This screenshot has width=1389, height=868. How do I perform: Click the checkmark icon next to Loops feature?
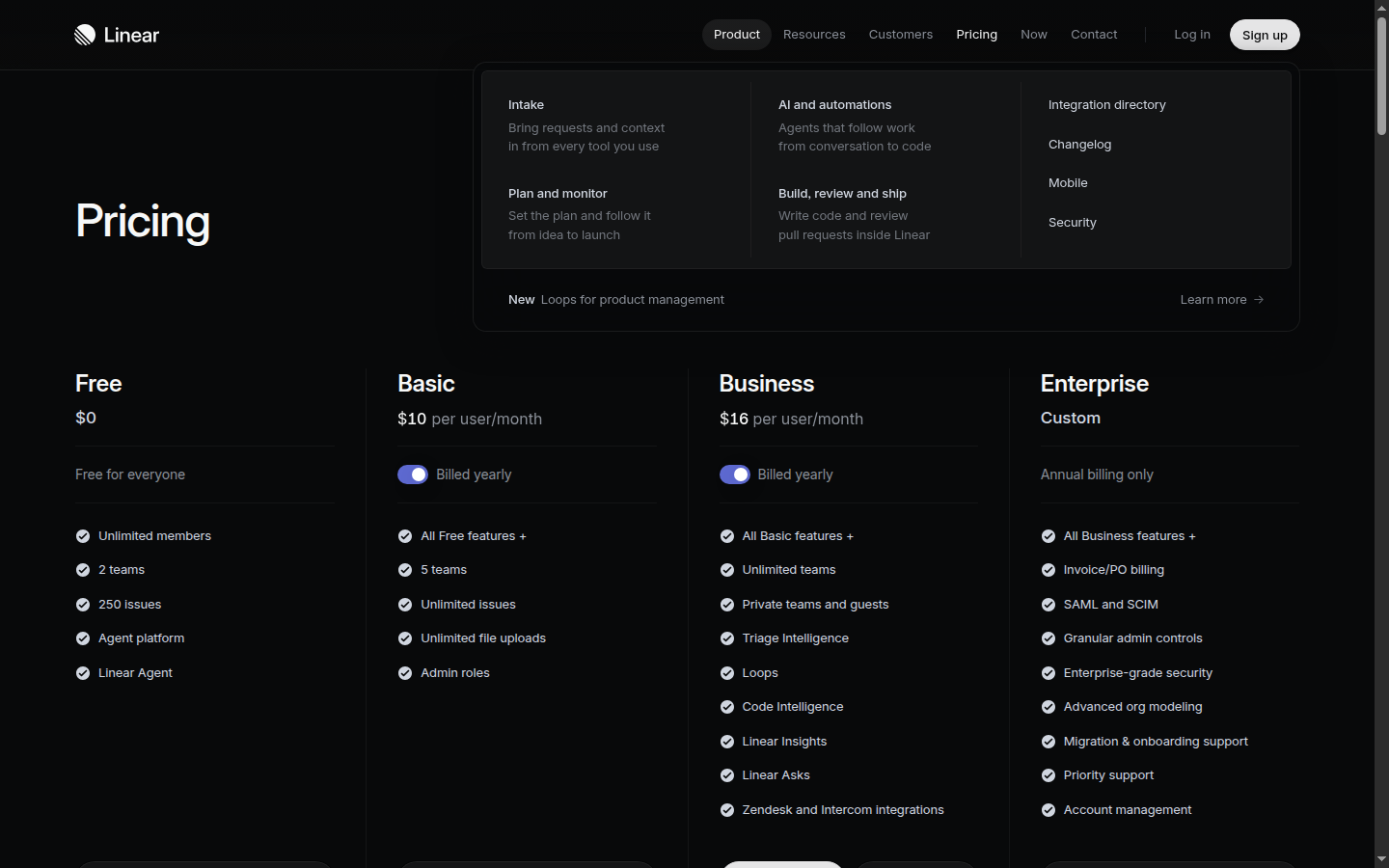tap(727, 673)
